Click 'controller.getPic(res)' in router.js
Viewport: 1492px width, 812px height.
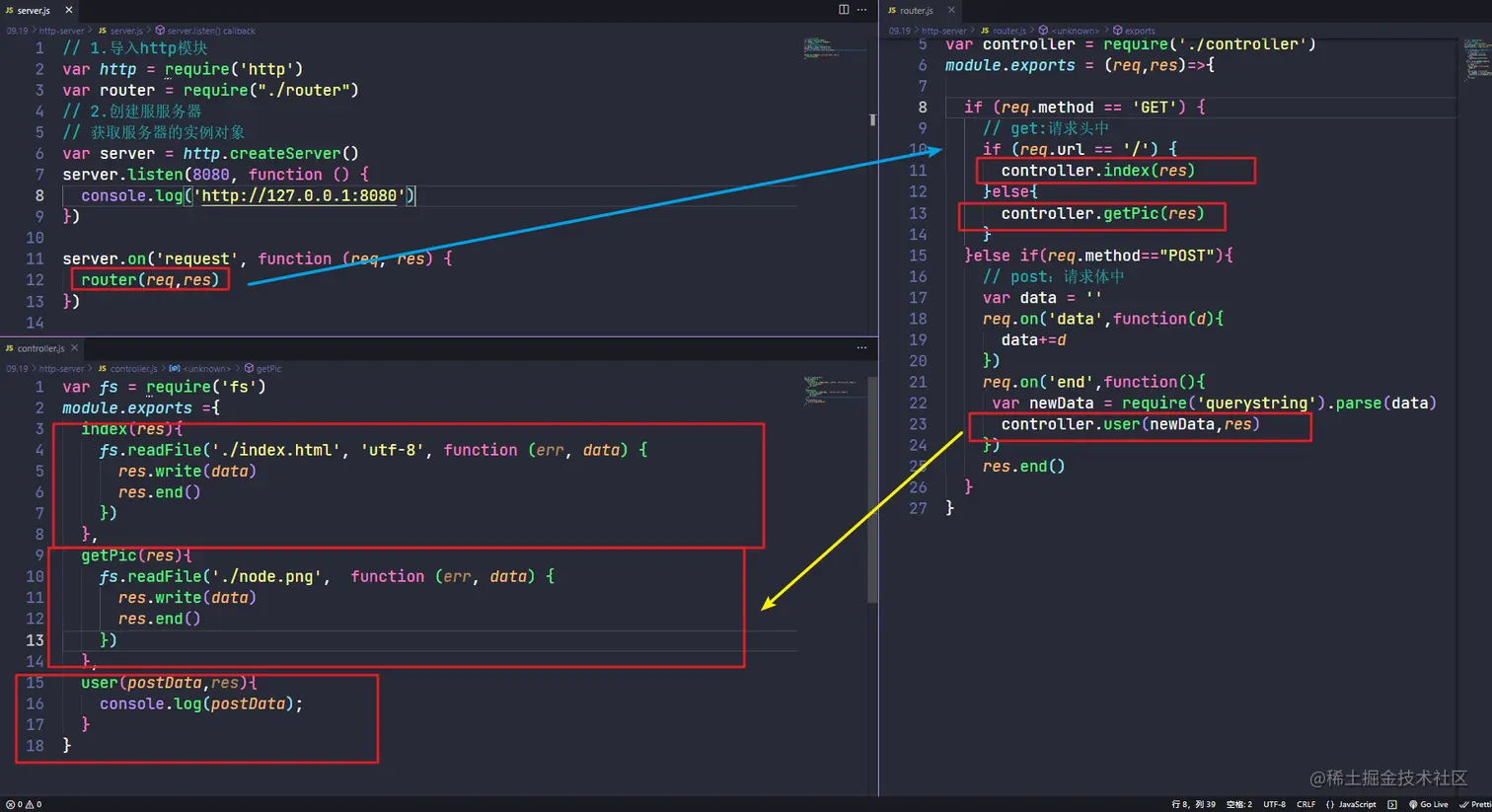click(x=1103, y=213)
